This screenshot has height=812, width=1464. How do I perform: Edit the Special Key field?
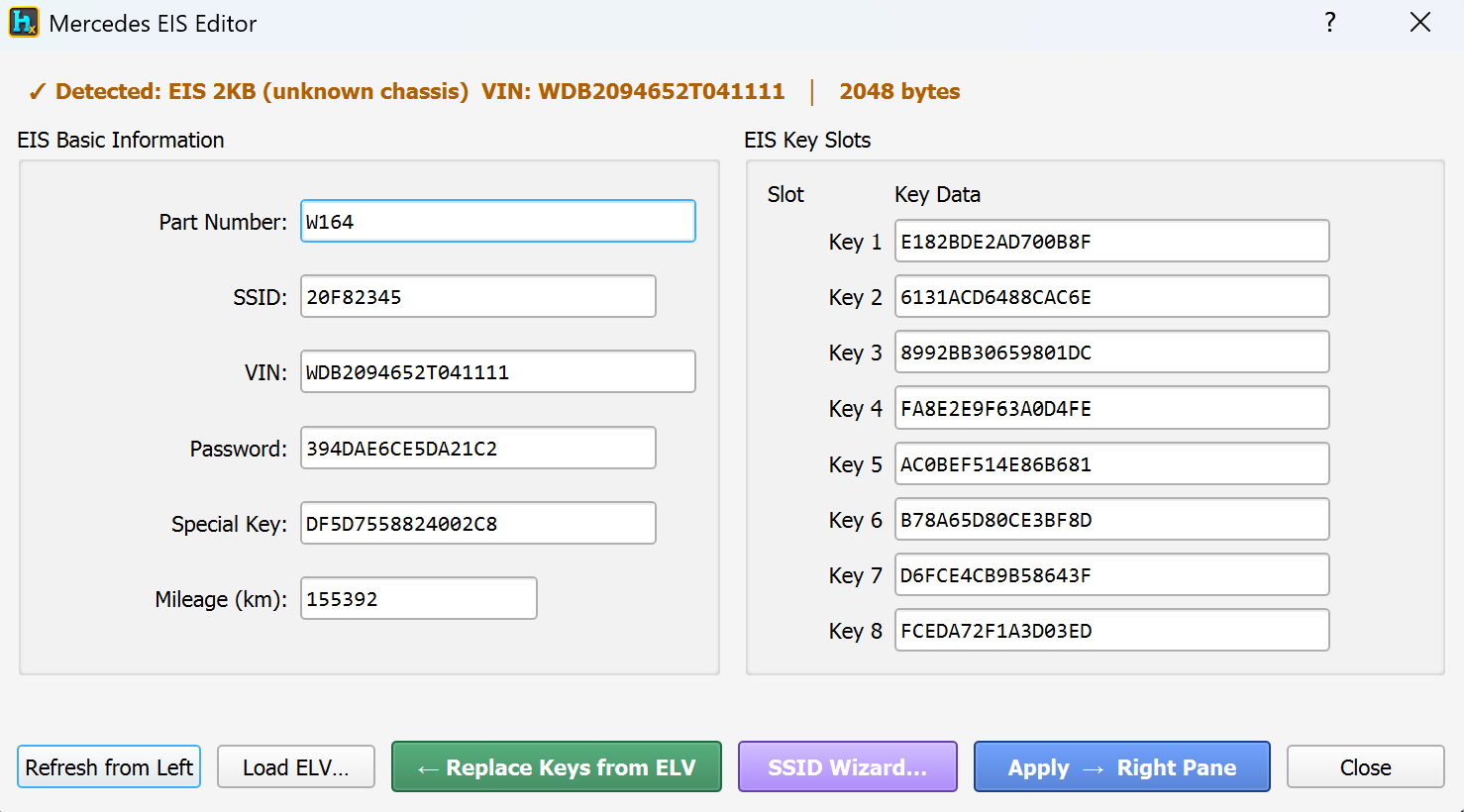point(478,523)
